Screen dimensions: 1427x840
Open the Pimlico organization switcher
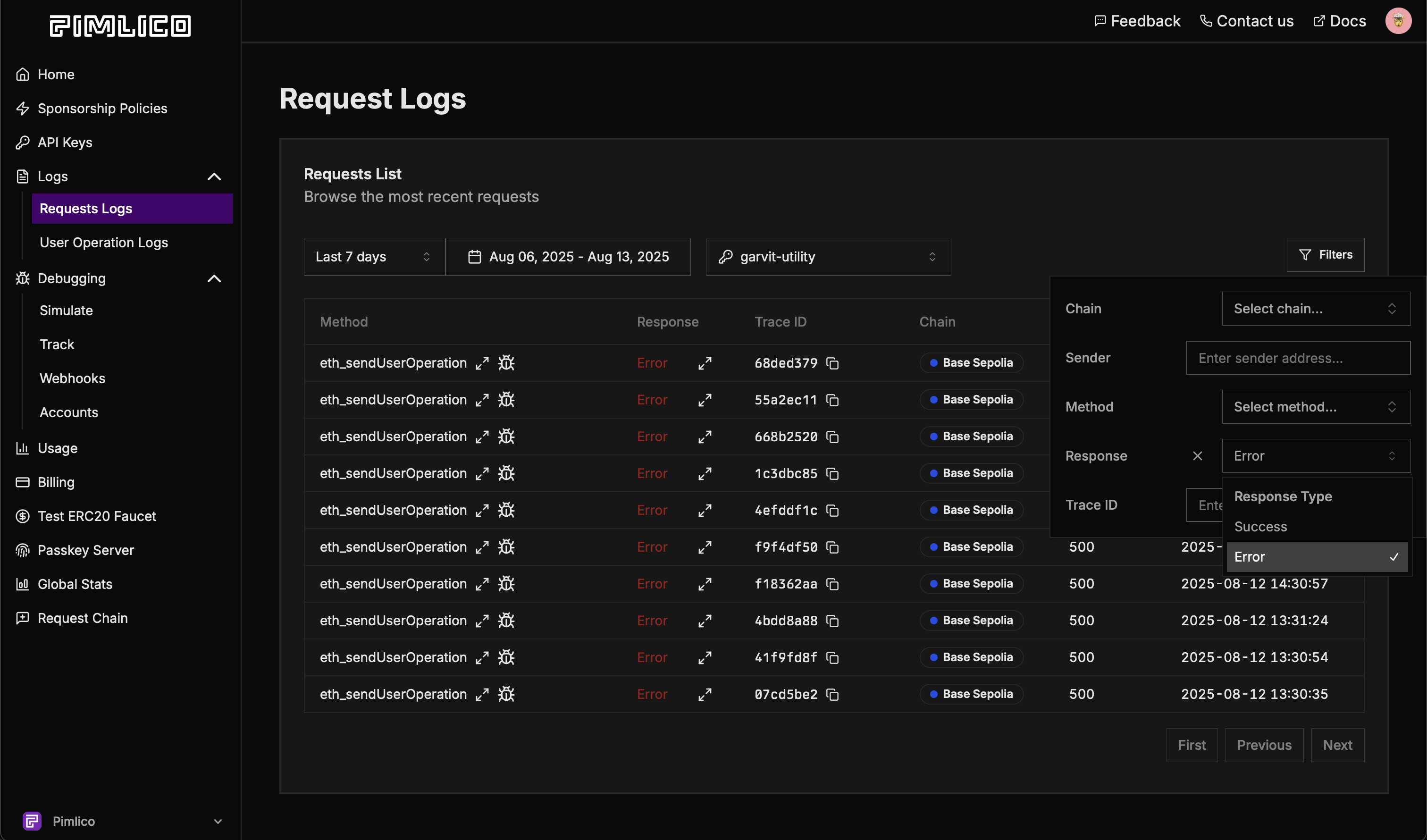click(x=121, y=821)
